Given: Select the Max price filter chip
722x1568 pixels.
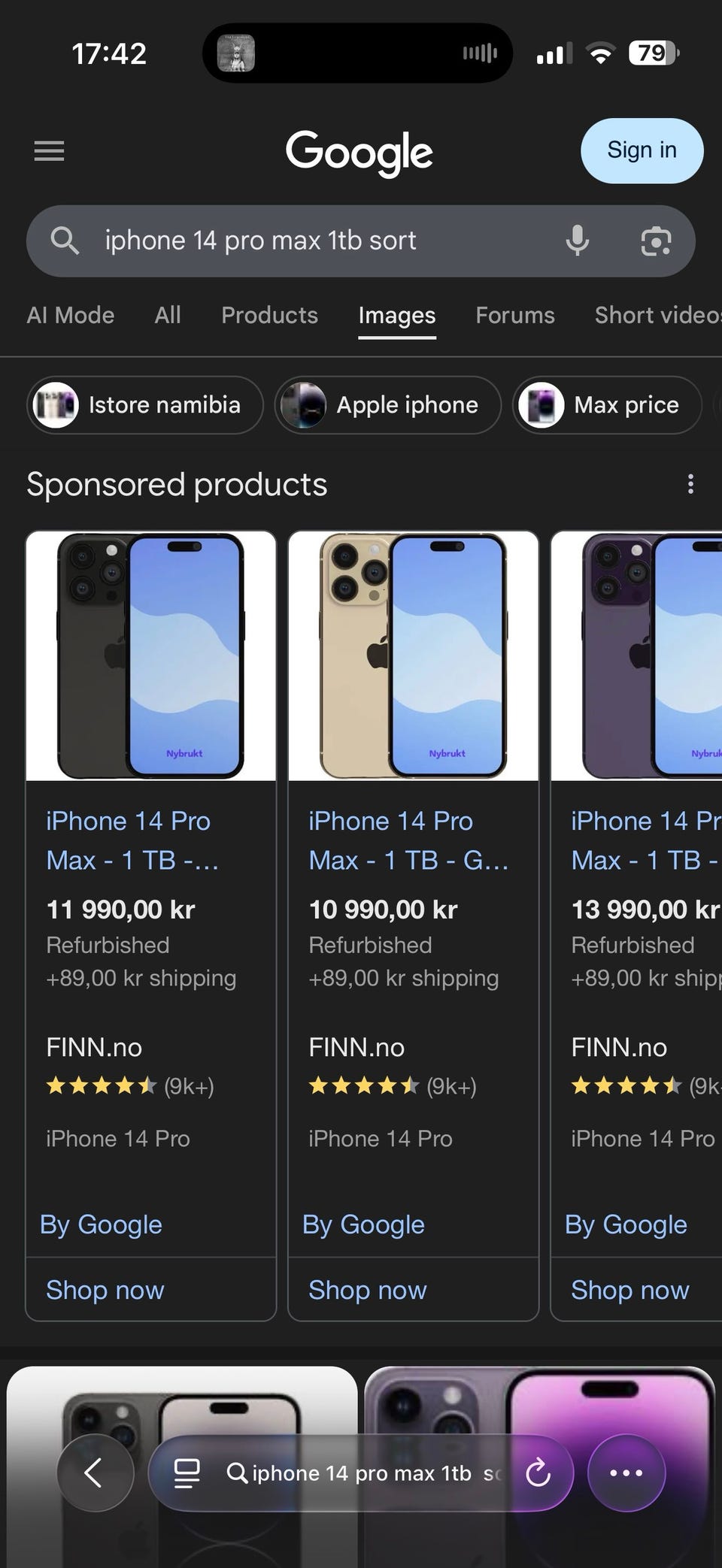Looking at the screenshot, I should (607, 405).
